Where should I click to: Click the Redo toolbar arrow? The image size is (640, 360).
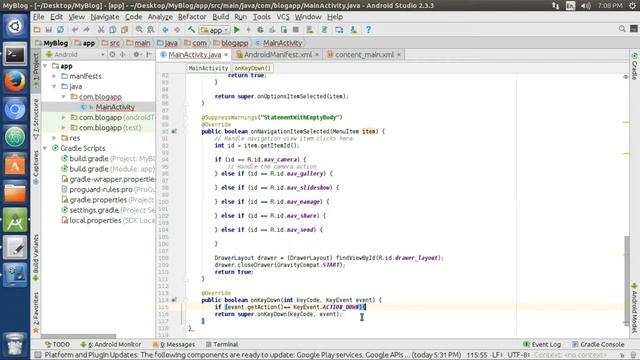[x=87, y=30]
